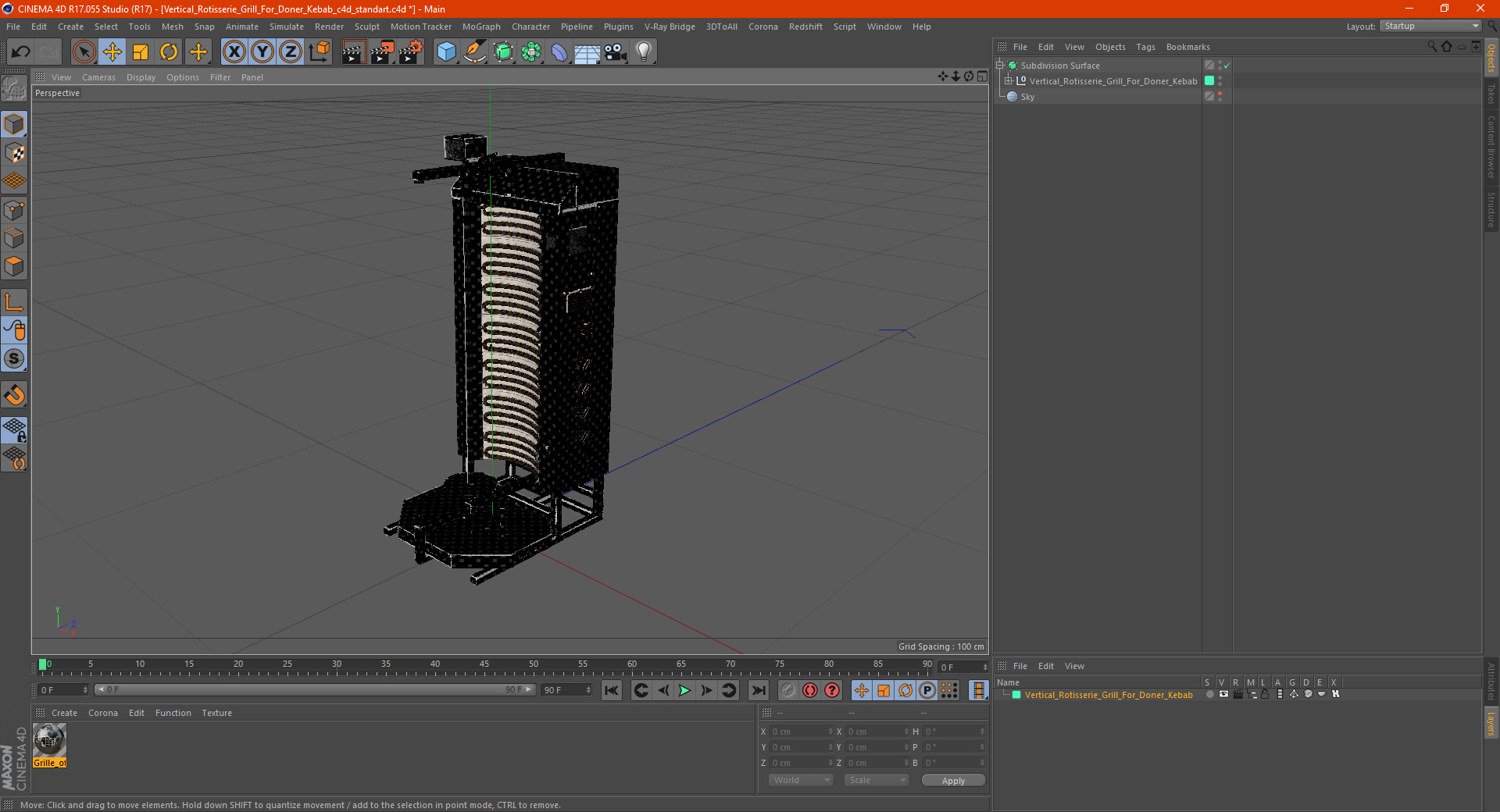The width and height of the screenshot is (1500, 812).
Task: Open Content Browser side tab
Action: (1491, 147)
